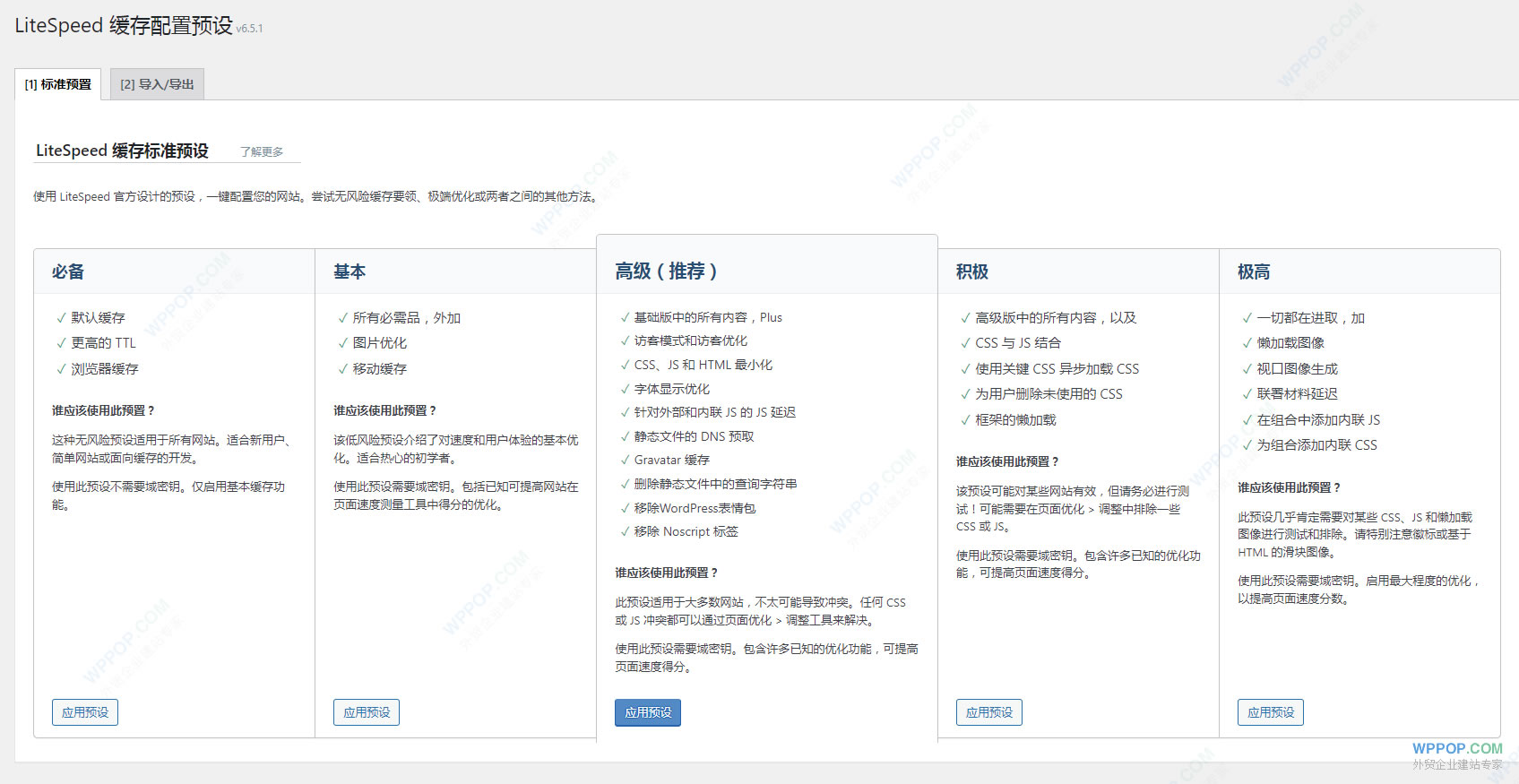Viewport: 1519px width, 784px height.
Task: Click the version label v6.5.1
Action: coord(249,29)
